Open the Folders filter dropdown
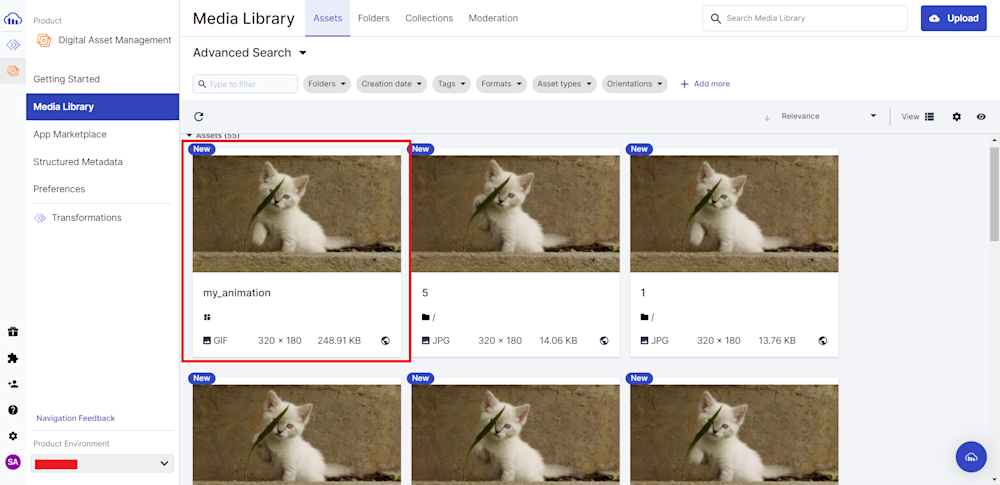 click(327, 84)
